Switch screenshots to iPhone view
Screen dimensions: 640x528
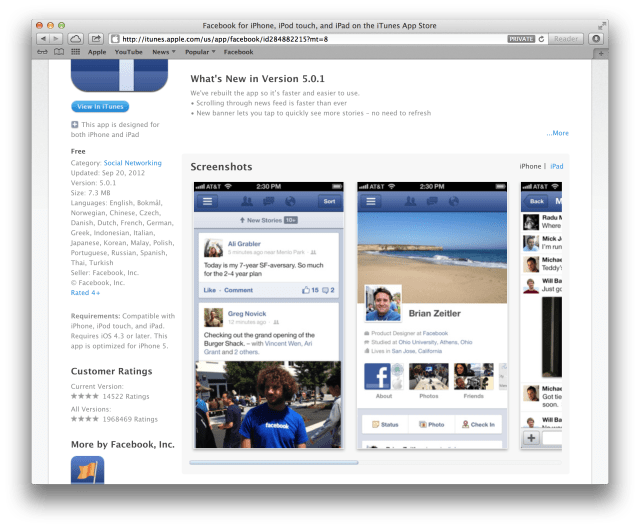[x=530, y=166]
